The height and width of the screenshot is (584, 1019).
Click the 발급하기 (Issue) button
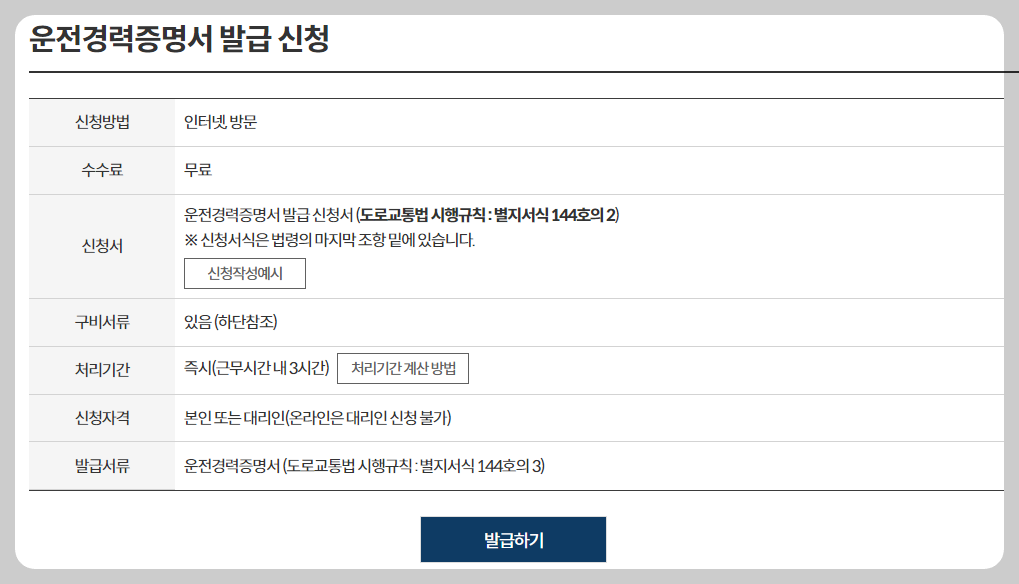(x=514, y=539)
